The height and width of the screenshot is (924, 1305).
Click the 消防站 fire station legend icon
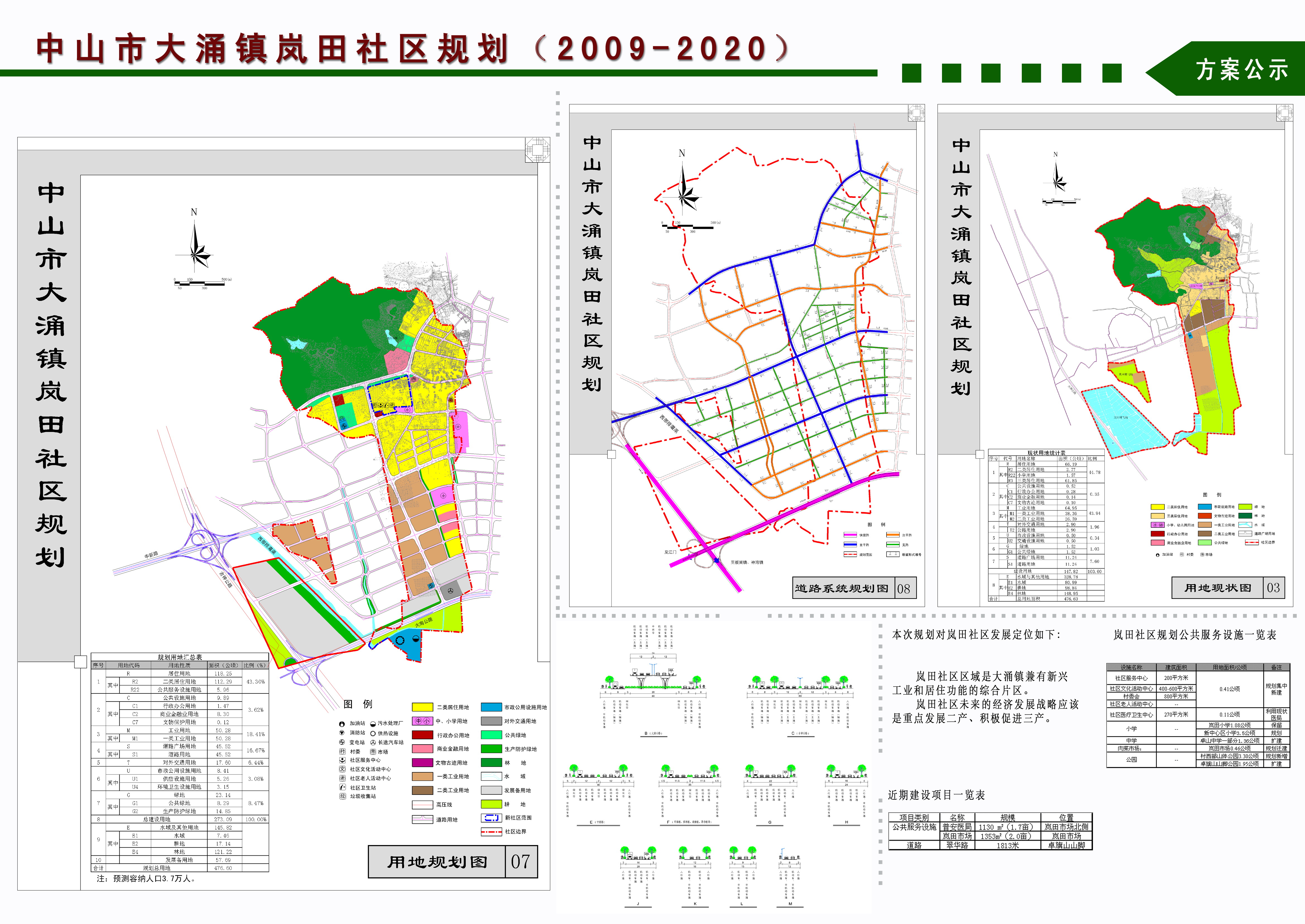pyautogui.click(x=342, y=733)
